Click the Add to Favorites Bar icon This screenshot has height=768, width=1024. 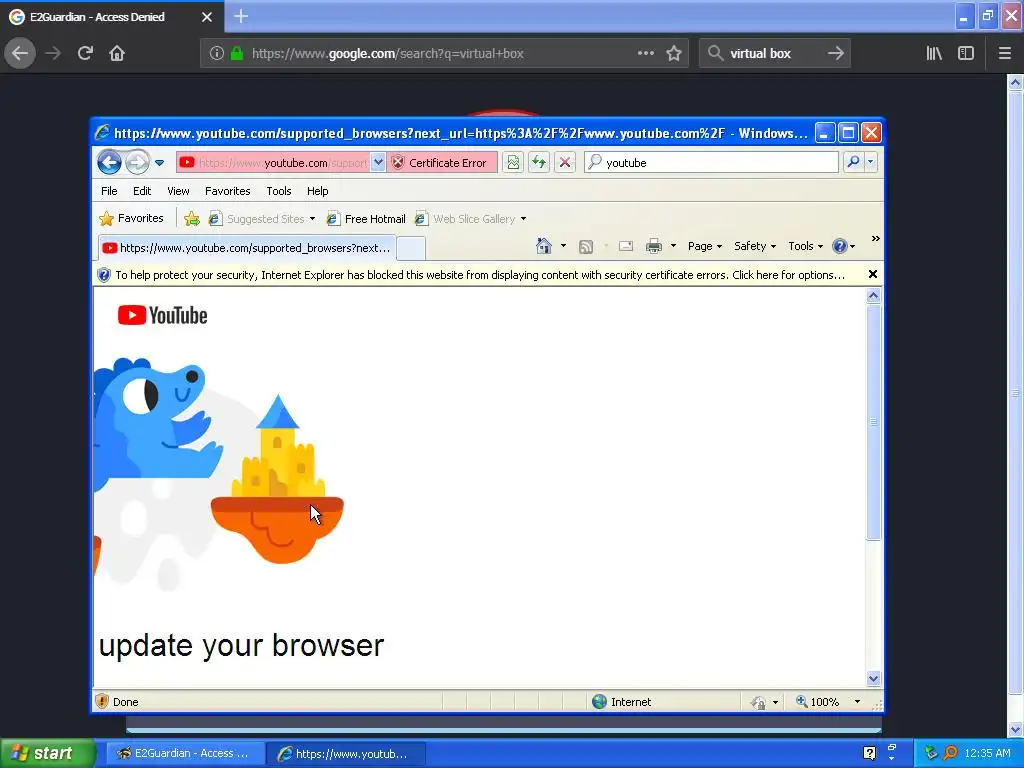191,219
